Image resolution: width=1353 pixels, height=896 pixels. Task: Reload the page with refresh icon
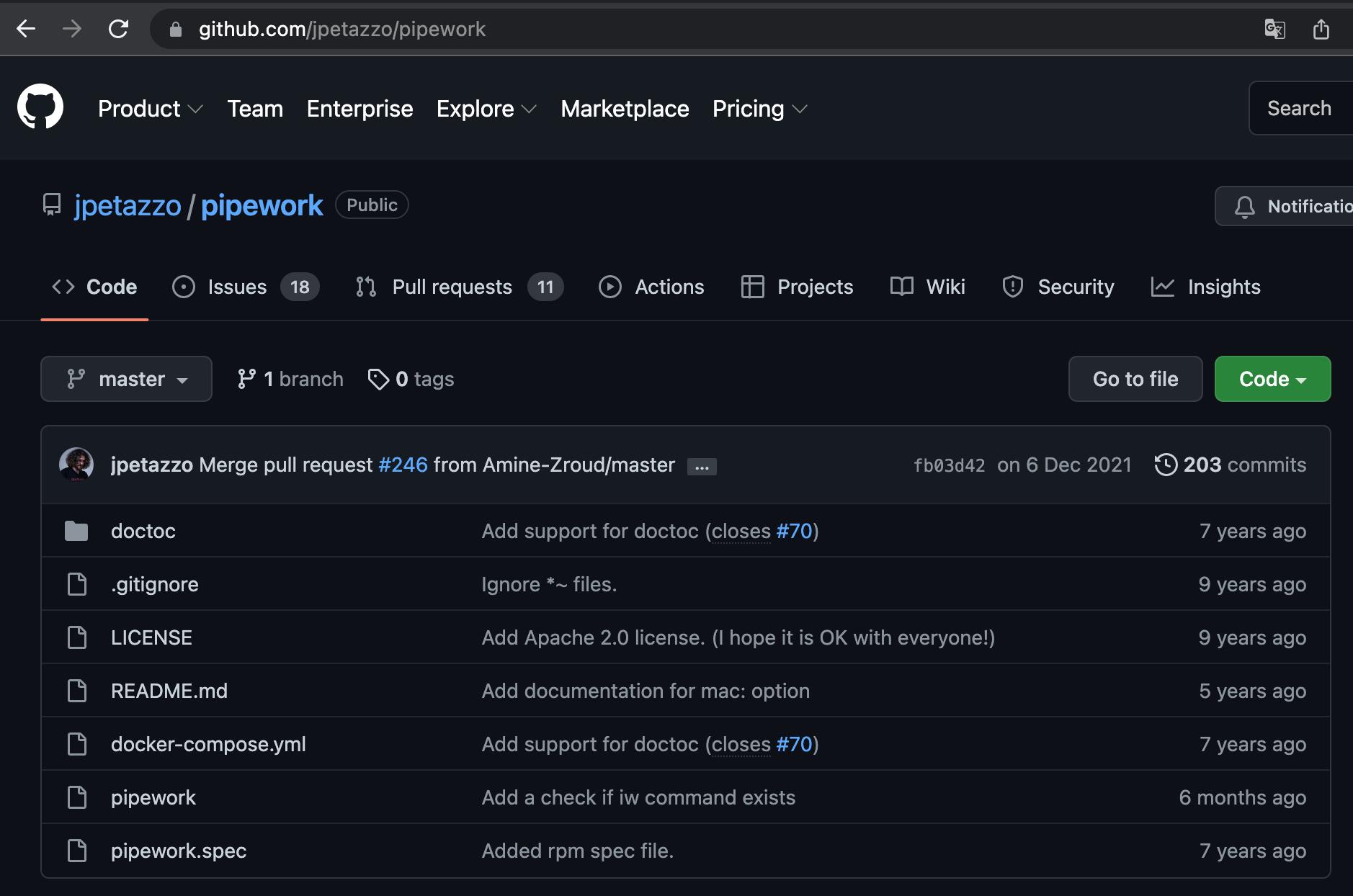tap(118, 29)
